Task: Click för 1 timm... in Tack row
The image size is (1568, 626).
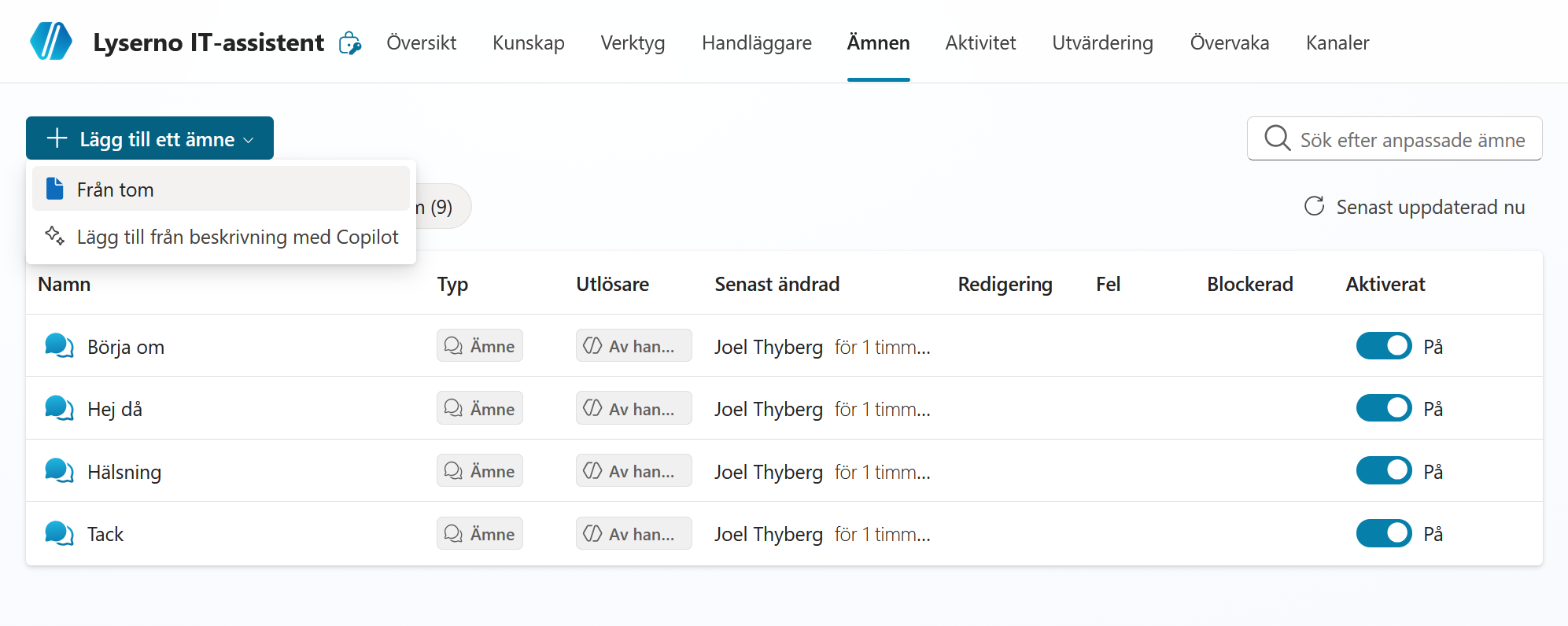Action: 882,534
